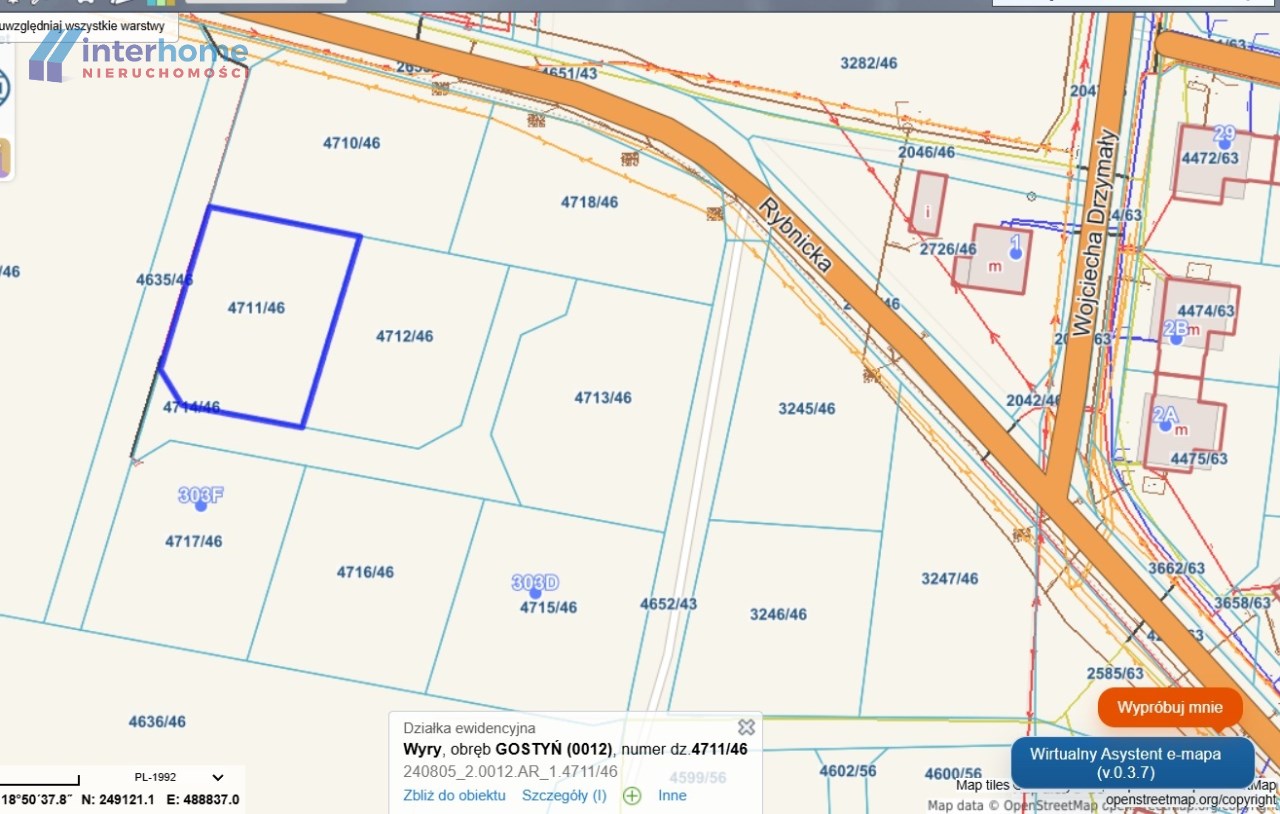Select address point 1 on Rybnicka
The image size is (1280, 814).
(x=1016, y=254)
